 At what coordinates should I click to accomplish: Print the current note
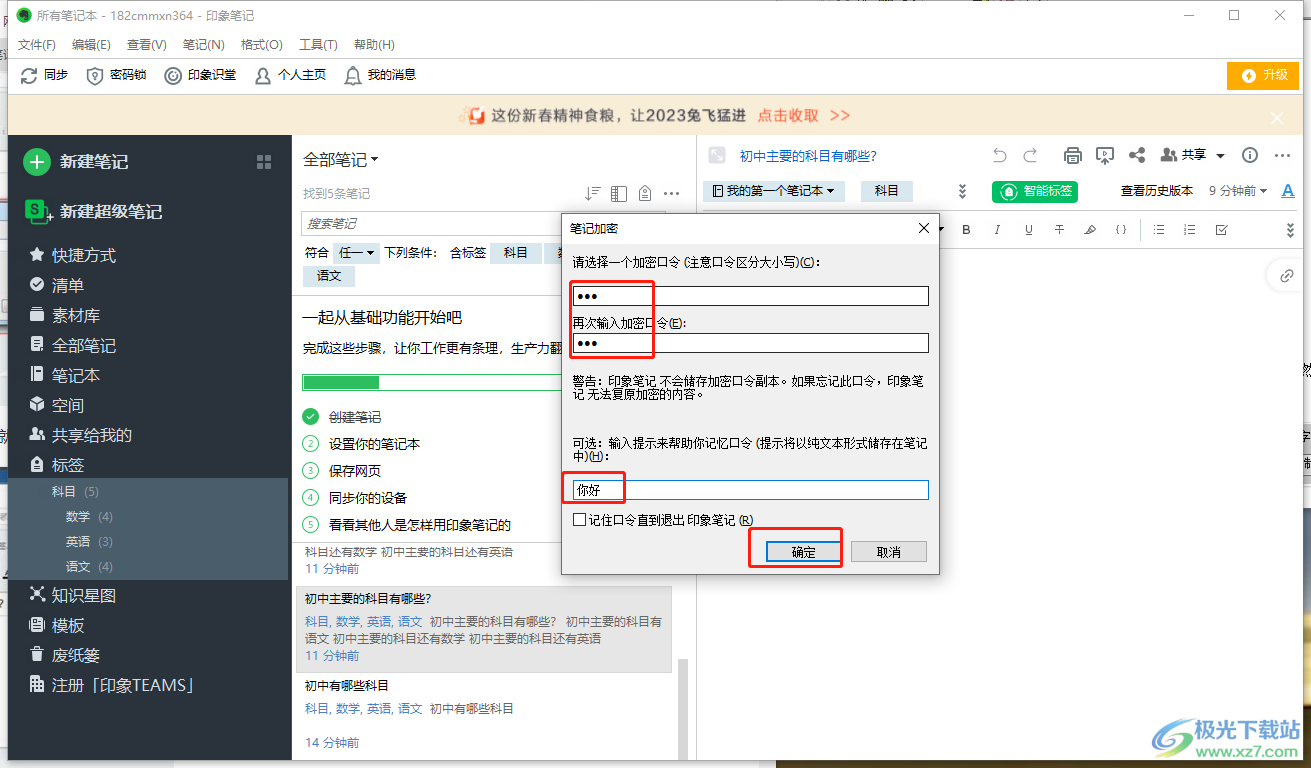coord(1073,155)
